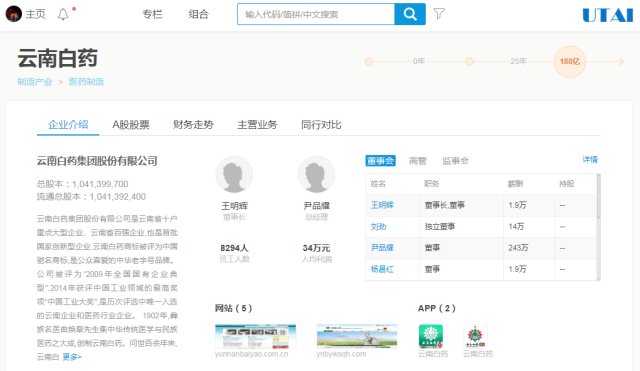Click 尹品耀 avatar portrait
The width and height of the screenshot is (640, 371).
pyautogui.click(x=316, y=175)
